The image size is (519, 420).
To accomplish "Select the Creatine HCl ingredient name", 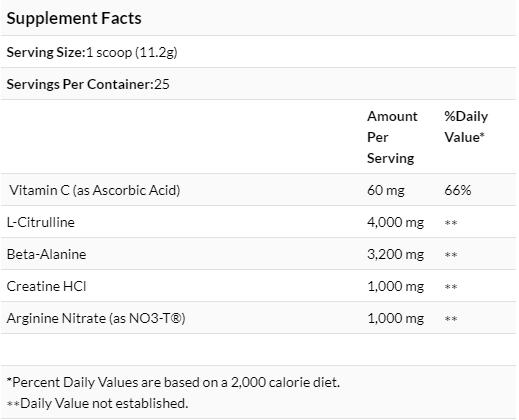I will [x=46, y=286].
